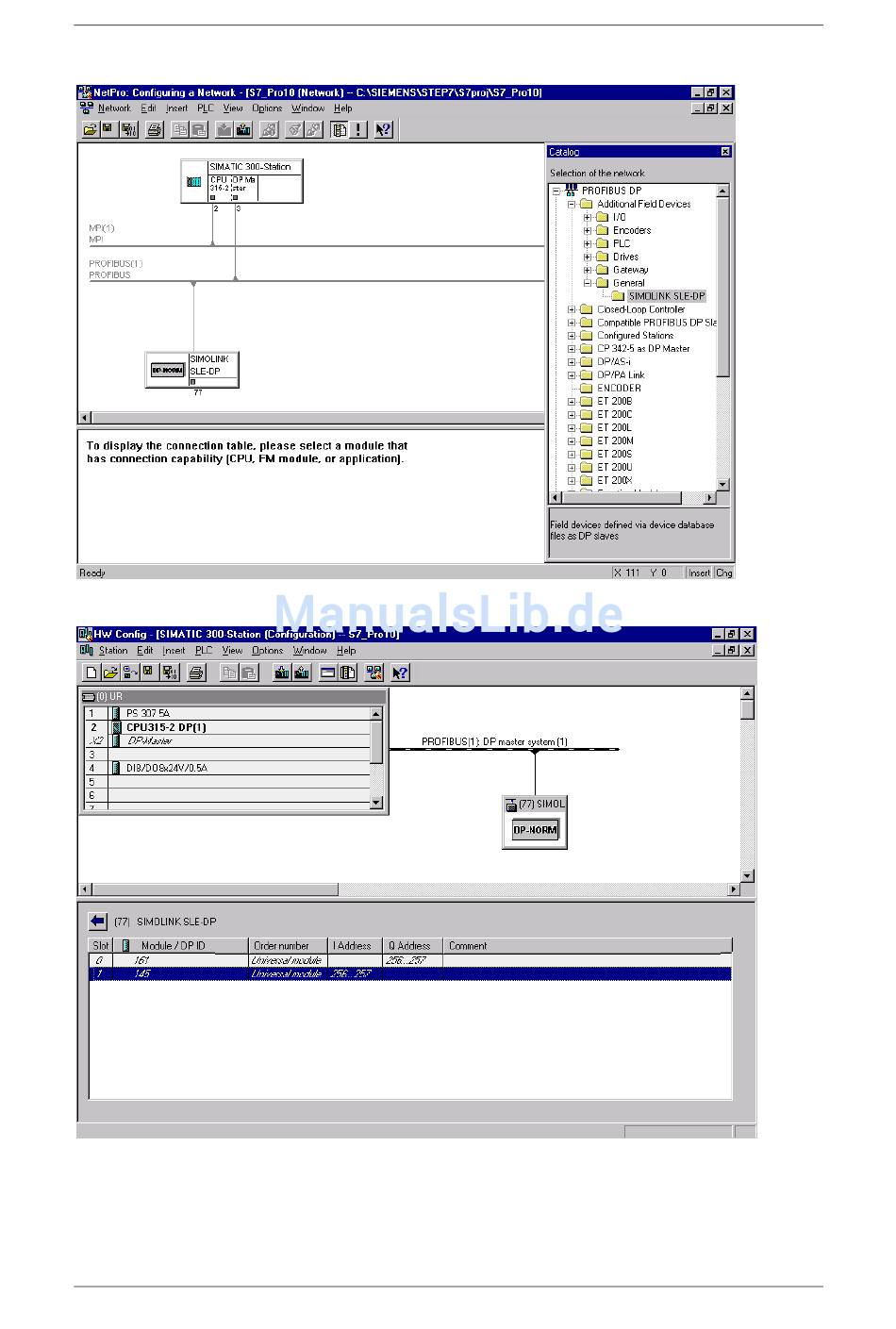The image size is (896, 1329).
Task: Collapse the General folder in catalog
Action: [587, 283]
